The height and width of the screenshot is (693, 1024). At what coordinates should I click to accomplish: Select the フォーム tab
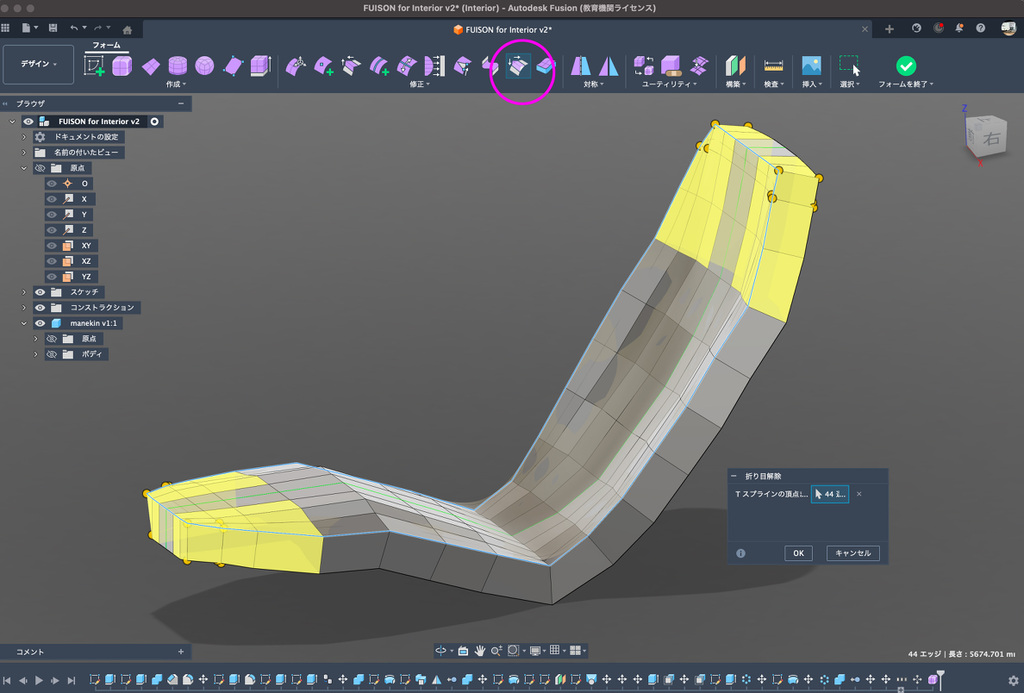[x=107, y=45]
